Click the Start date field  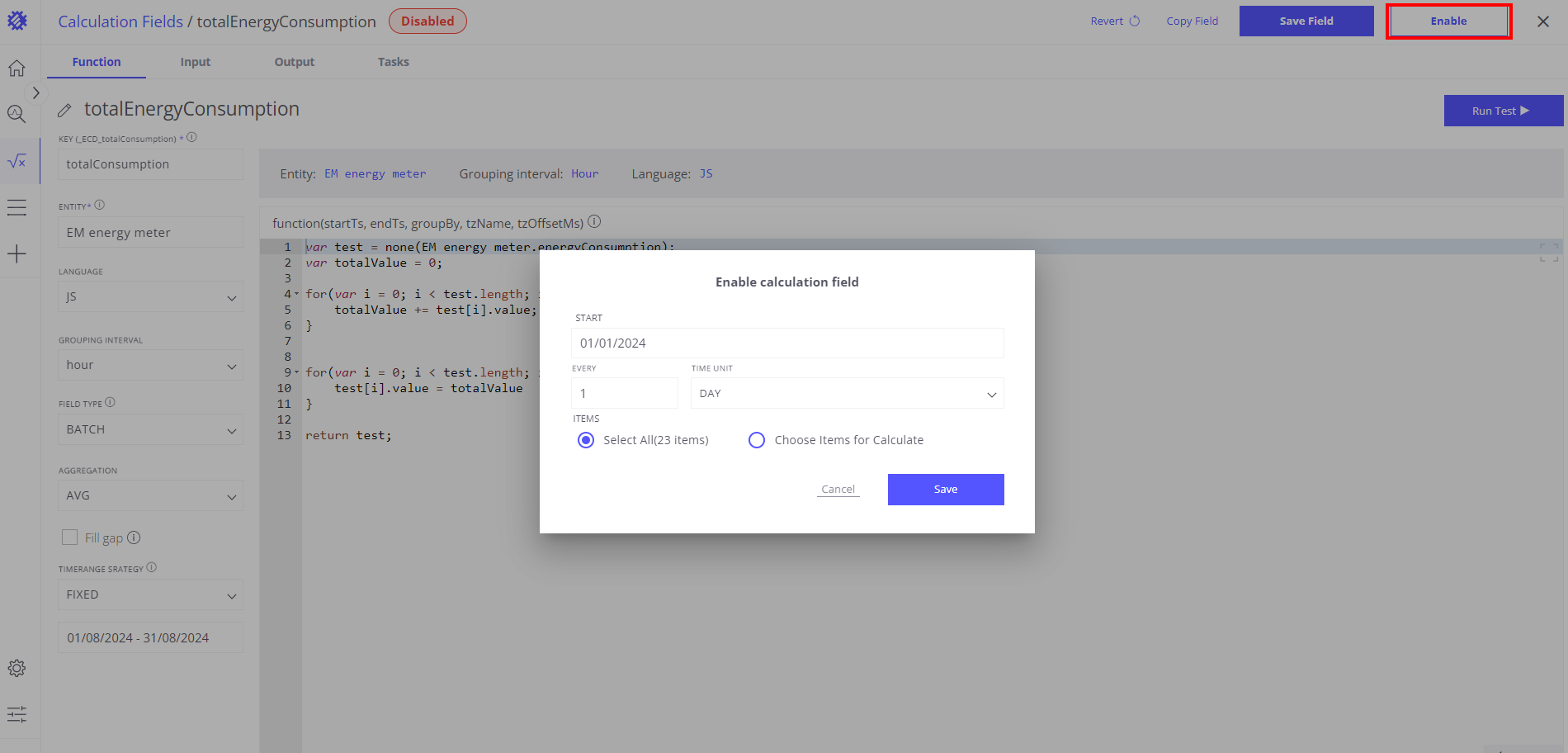787,343
